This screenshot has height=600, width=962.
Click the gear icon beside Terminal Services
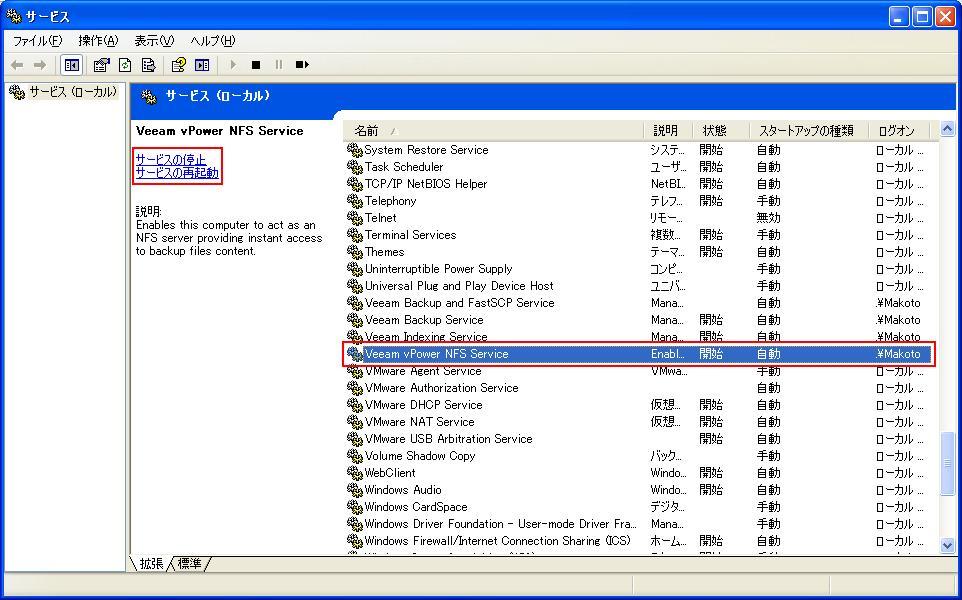click(x=355, y=235)
